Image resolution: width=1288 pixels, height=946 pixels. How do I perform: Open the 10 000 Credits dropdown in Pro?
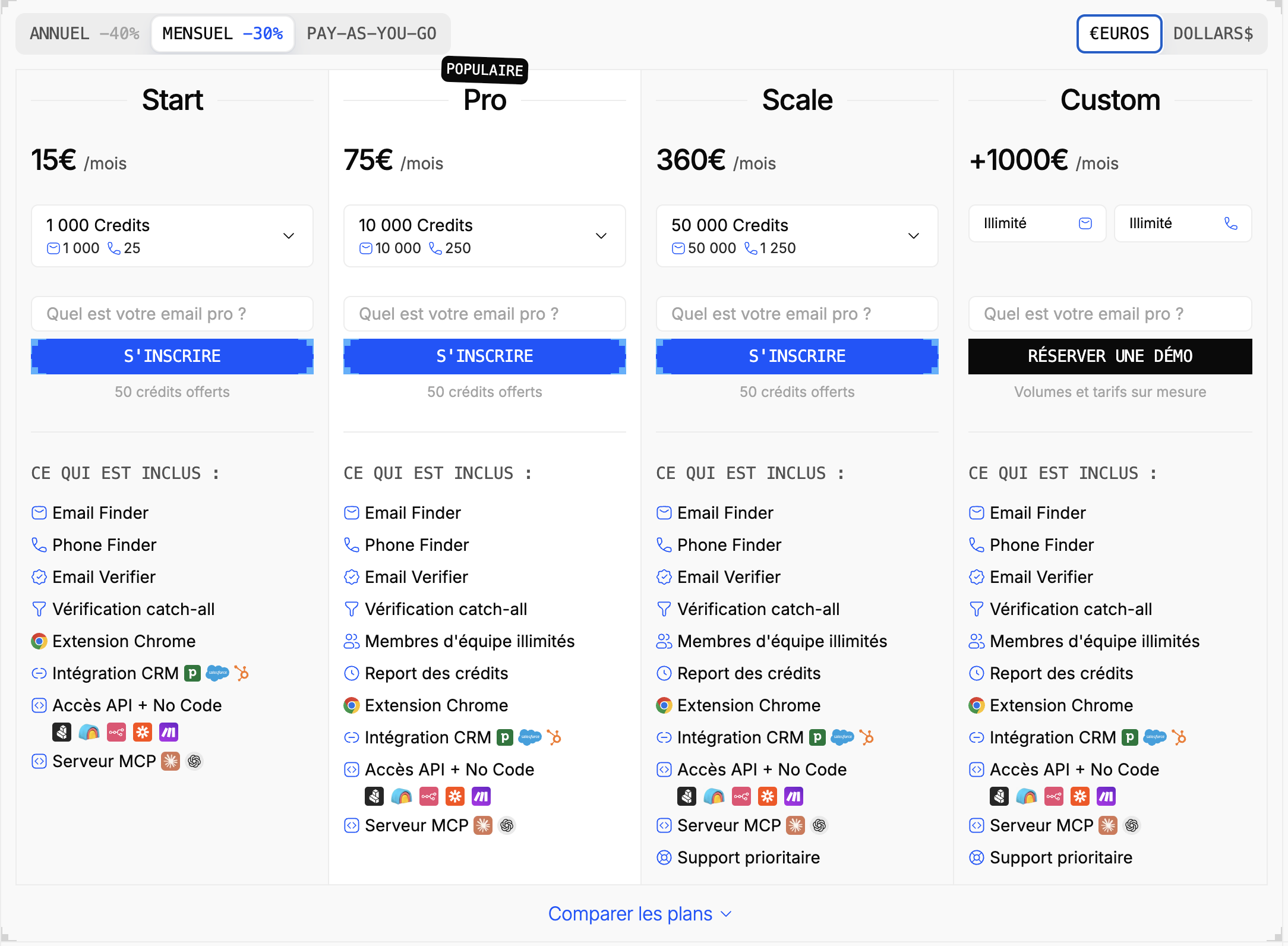485,236
